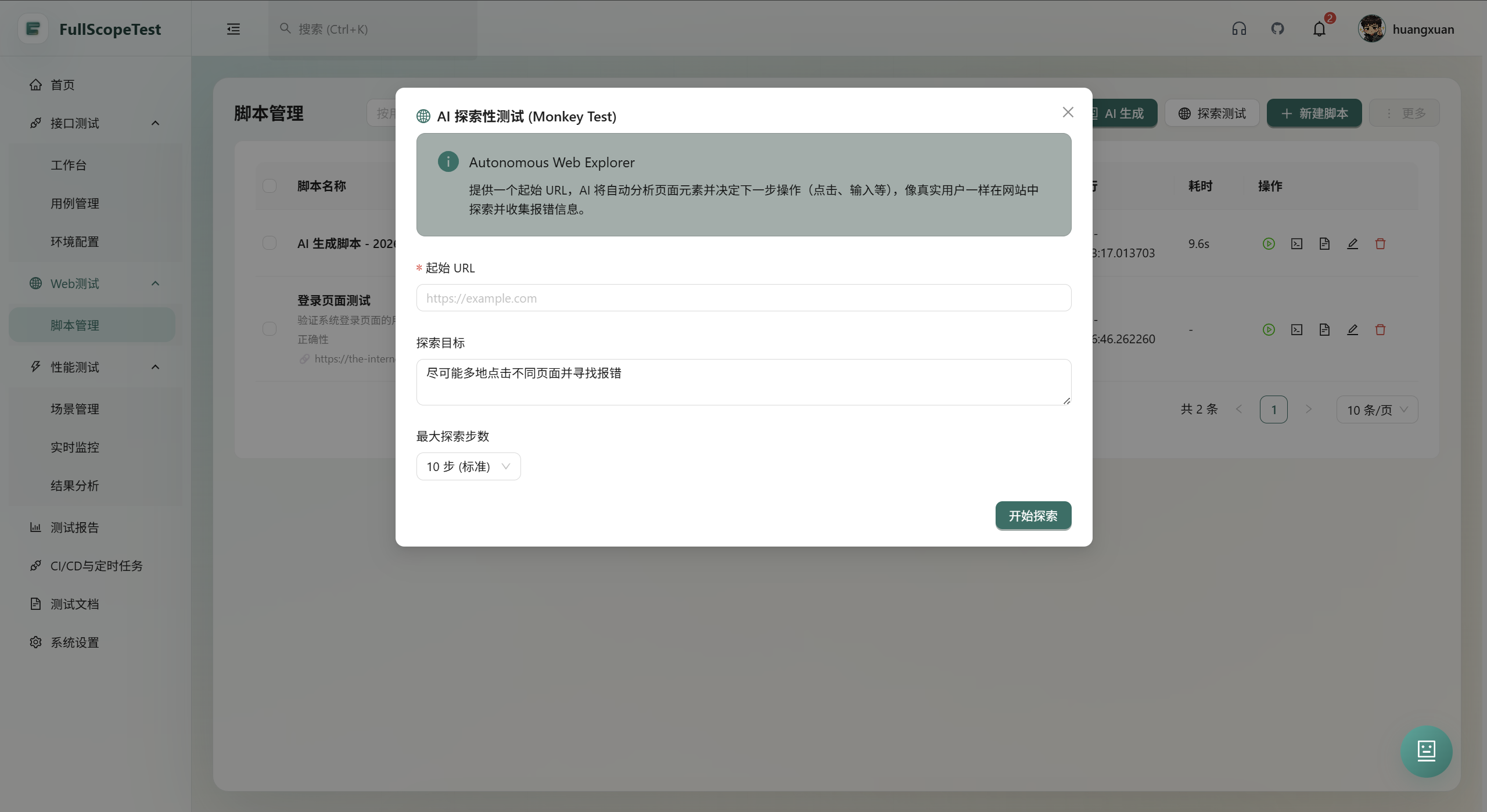Select page 1 in pagination

tap(1273, 410)
